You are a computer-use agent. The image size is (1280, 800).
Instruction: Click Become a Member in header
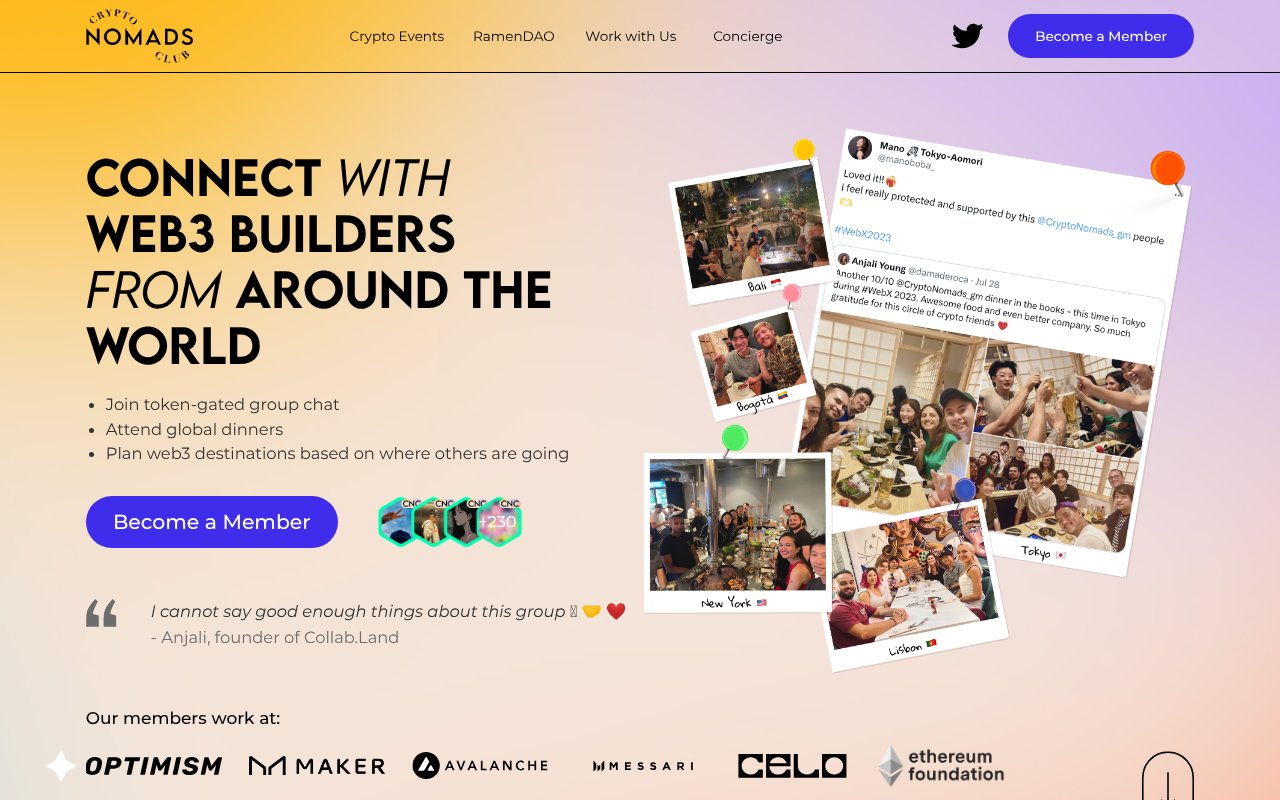1101,36
